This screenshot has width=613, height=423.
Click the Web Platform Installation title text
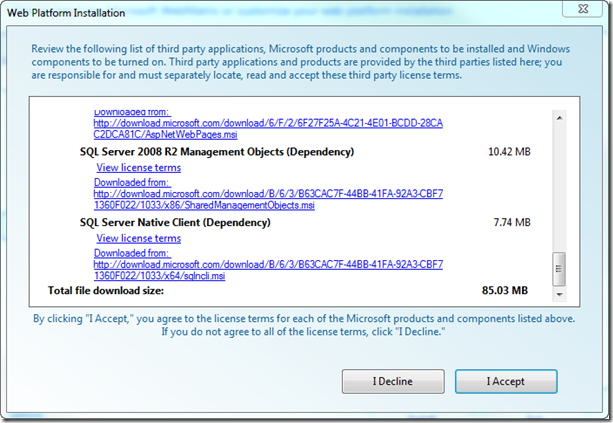[66, 13]
